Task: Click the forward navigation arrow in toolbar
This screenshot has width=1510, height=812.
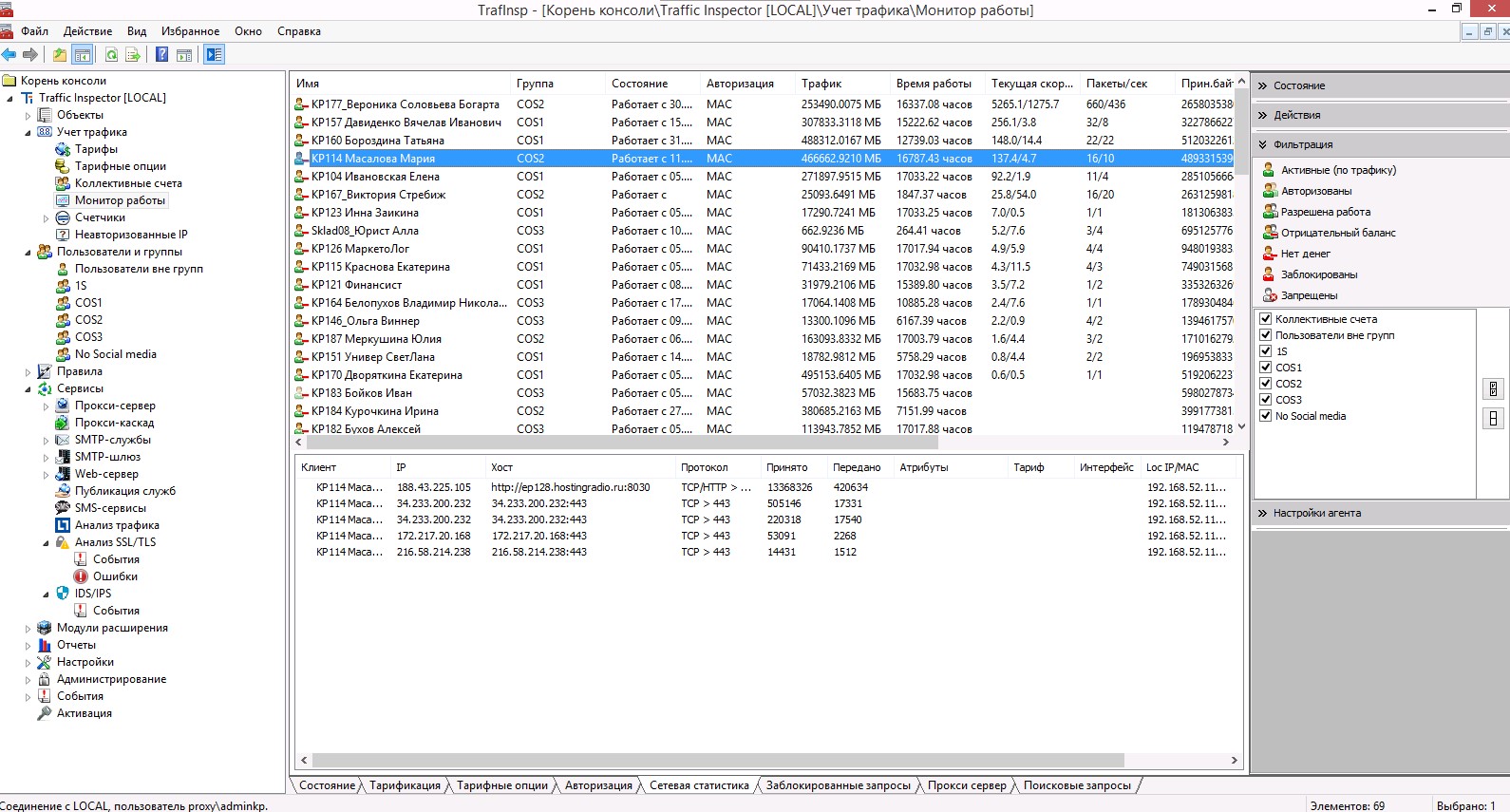Action: (x=30, y=55)
